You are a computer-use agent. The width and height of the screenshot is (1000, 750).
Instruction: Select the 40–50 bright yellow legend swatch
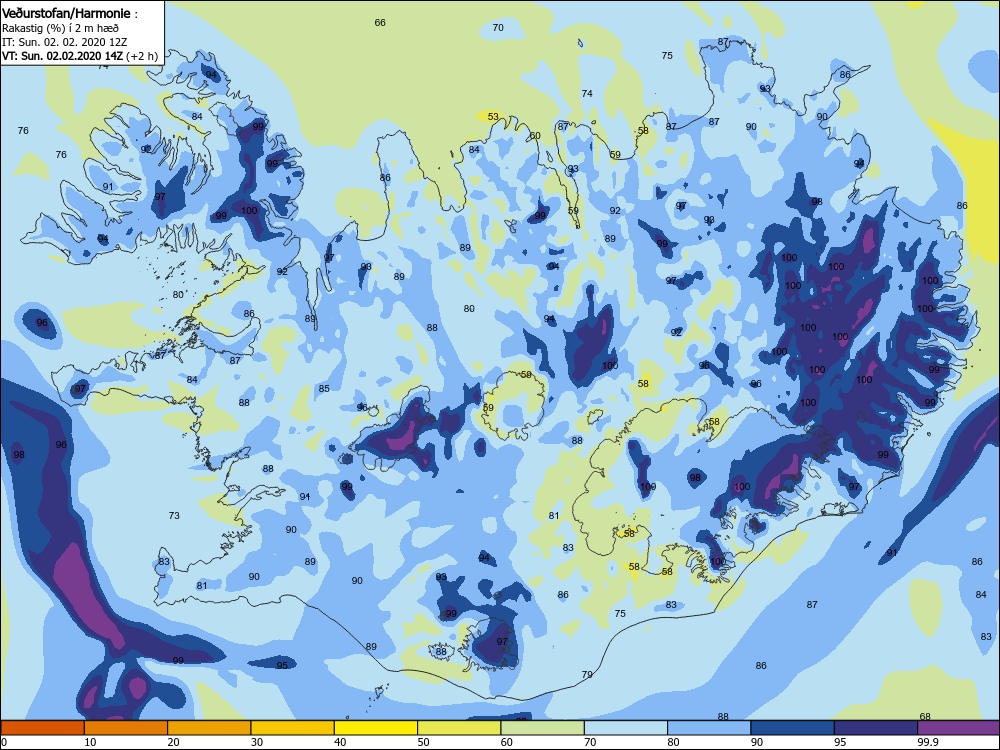376,728
